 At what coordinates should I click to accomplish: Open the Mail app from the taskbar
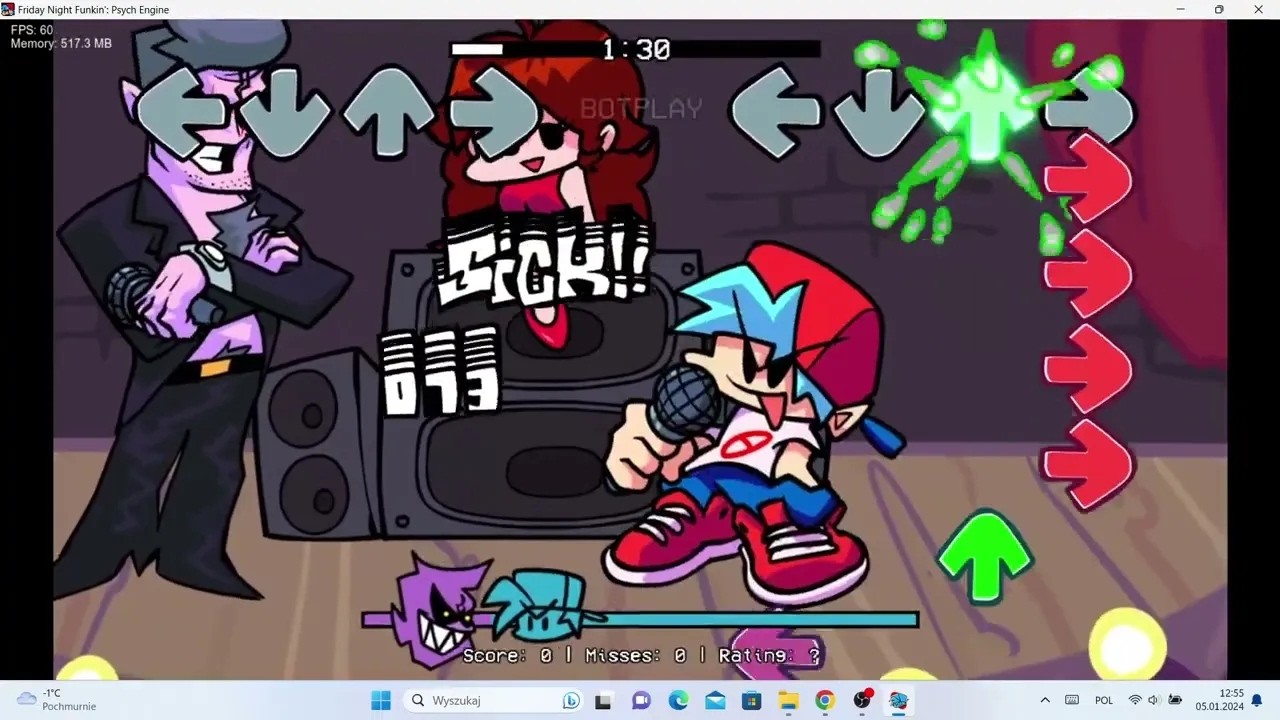[715, 701]
